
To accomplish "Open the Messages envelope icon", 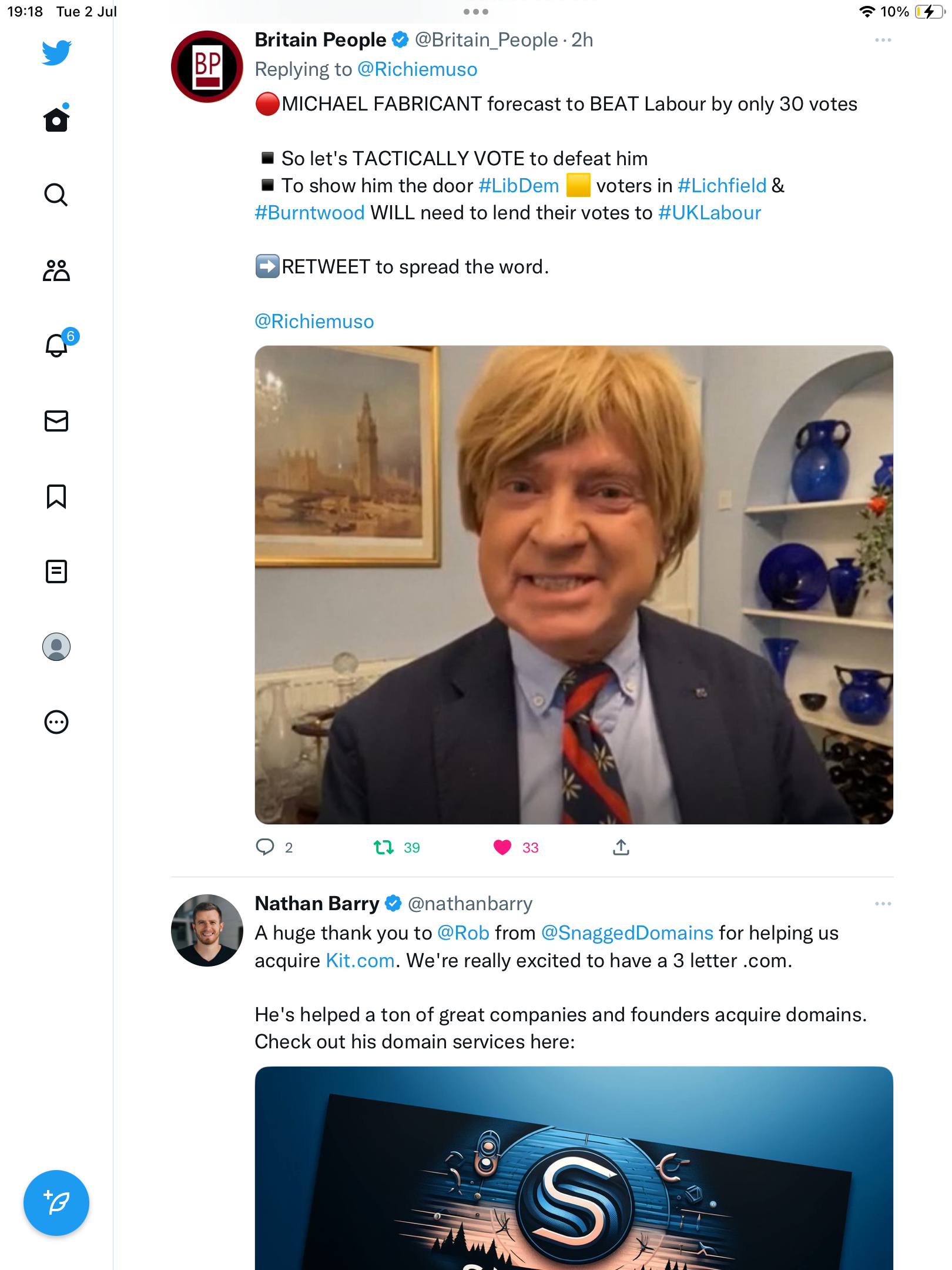I will click(x=56, y=421).
